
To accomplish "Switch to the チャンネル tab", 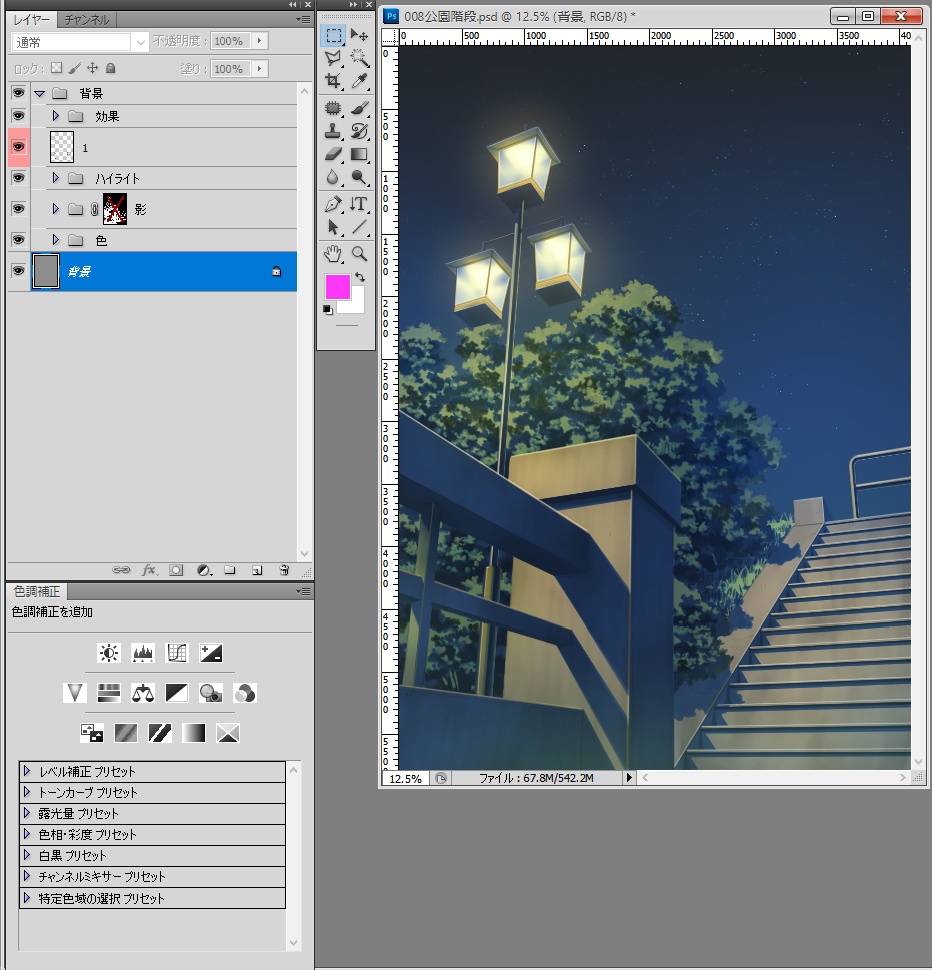I will point(87,20).
